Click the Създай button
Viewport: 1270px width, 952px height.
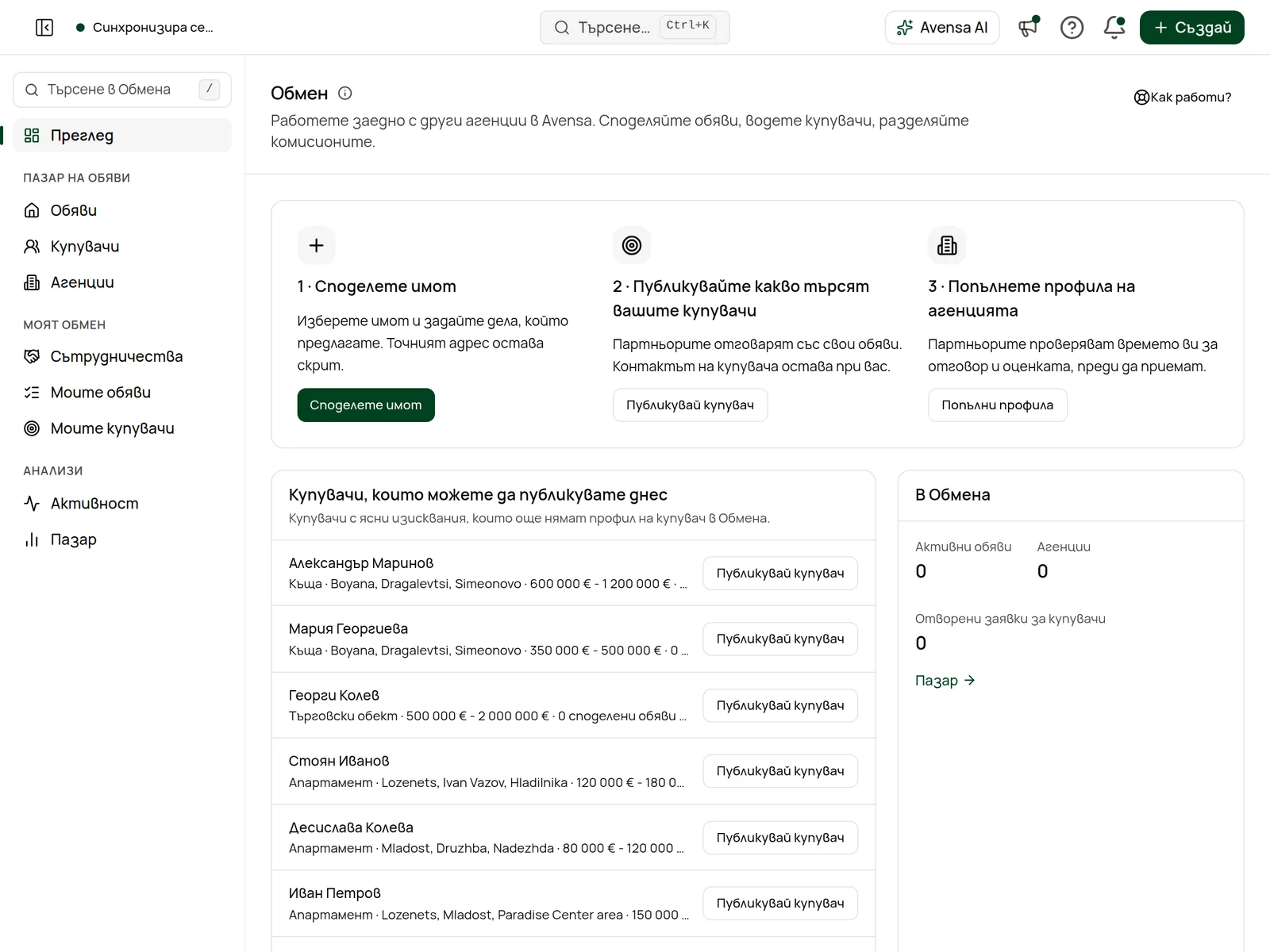click(1192, 28)
